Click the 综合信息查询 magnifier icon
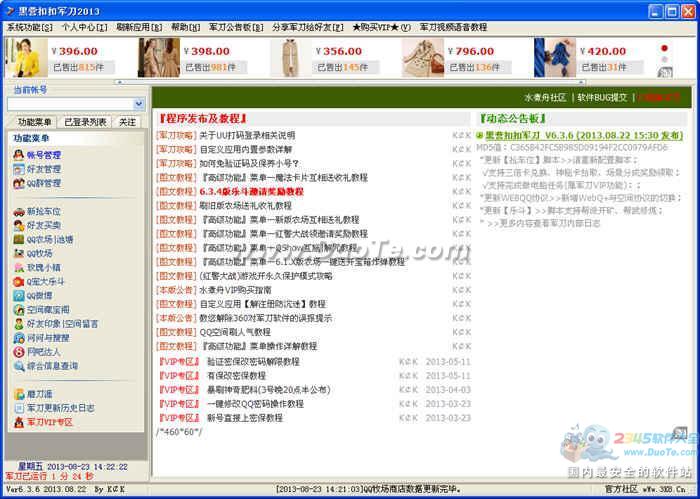 pos(19,366)
